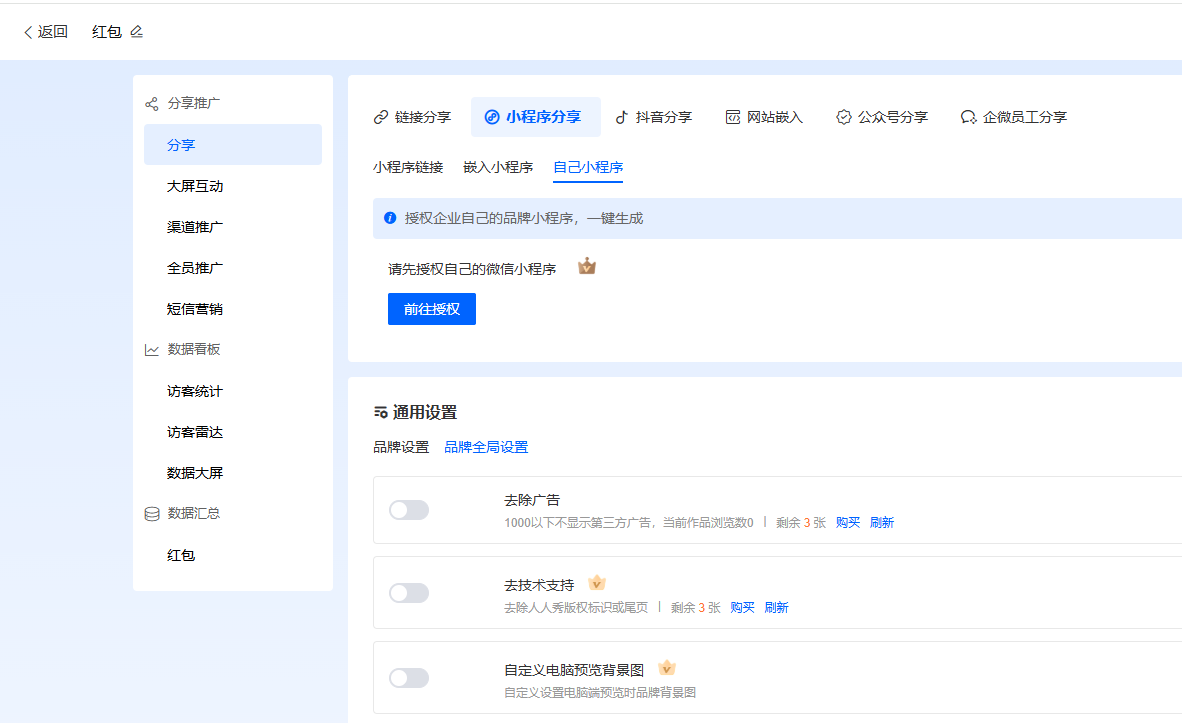
Task: Click the crown icon after 请先授权自己的微信小程序
Action: click(x=587, y=267)
